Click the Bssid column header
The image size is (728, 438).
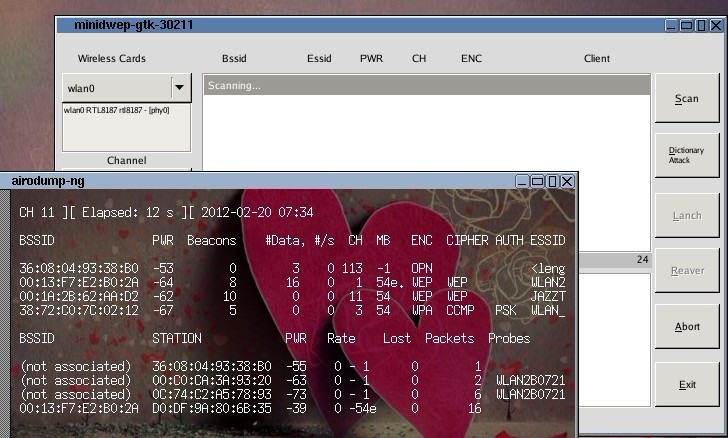[x=237, y=59]
